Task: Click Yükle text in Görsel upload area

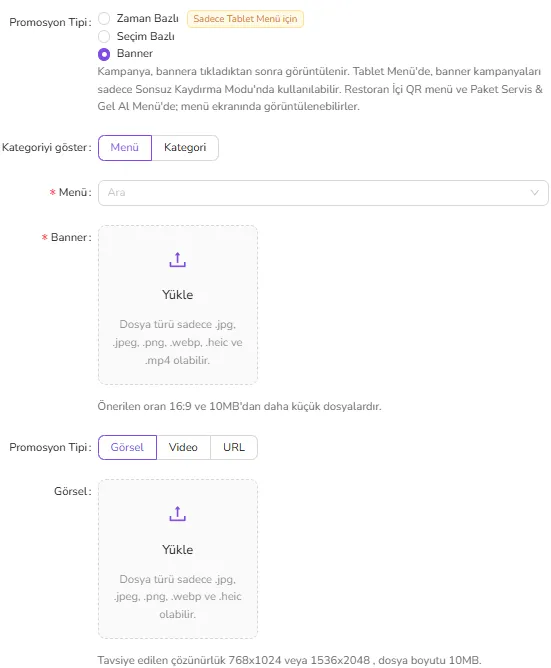Action: tap(177, 550)
